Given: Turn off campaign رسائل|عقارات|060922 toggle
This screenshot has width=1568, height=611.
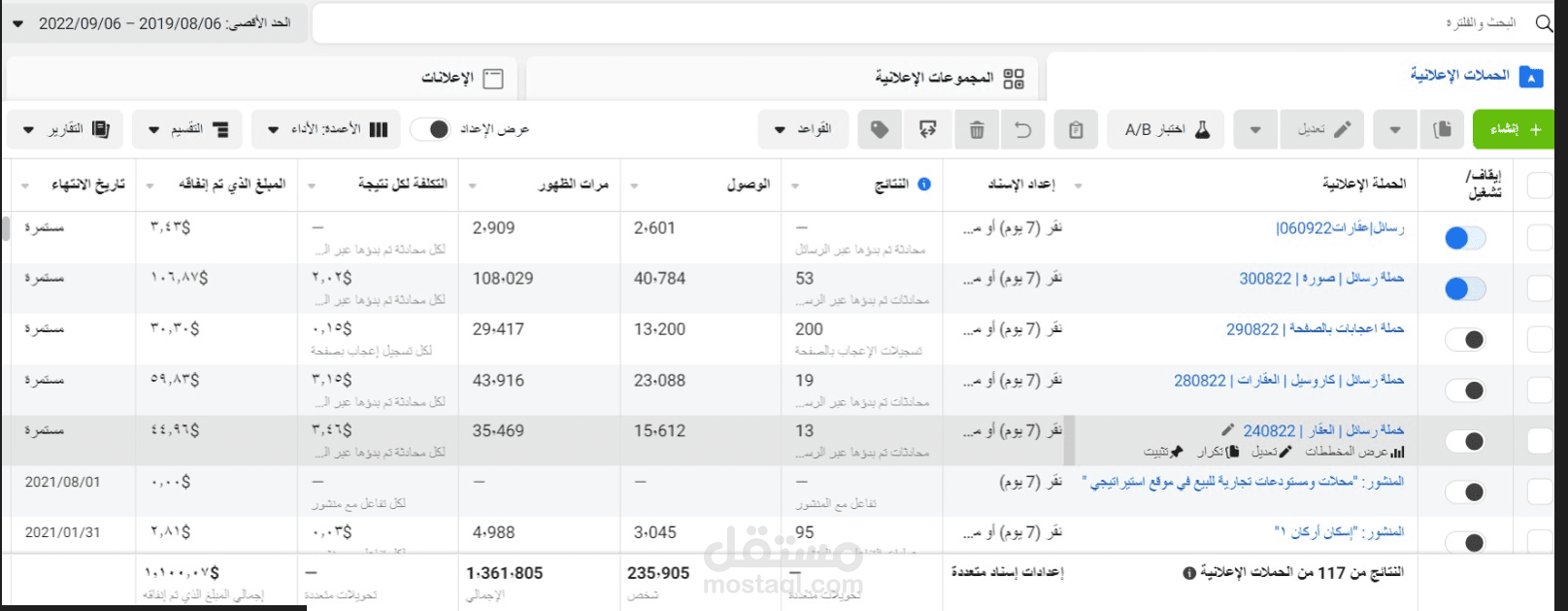Looking at the screenshot, I should pyautogui.click(x=1465, y=238).
